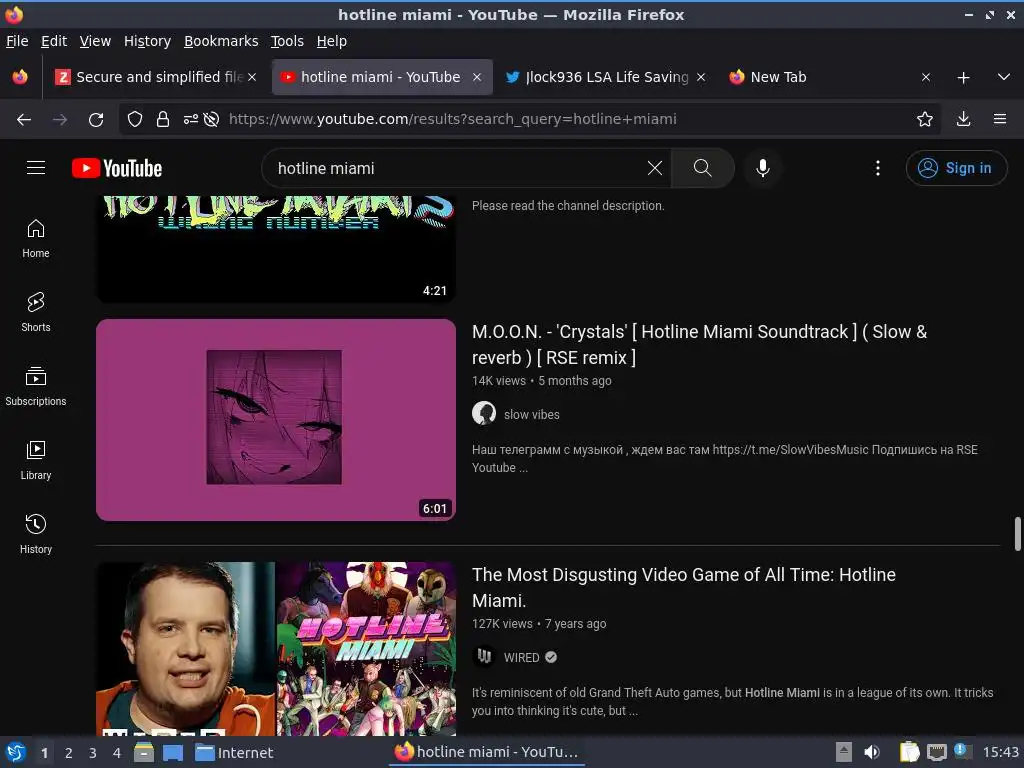1024x768 pixels.
Task: Open the Wrong Number 4:21 thumbnail
Action: point(276,248)
